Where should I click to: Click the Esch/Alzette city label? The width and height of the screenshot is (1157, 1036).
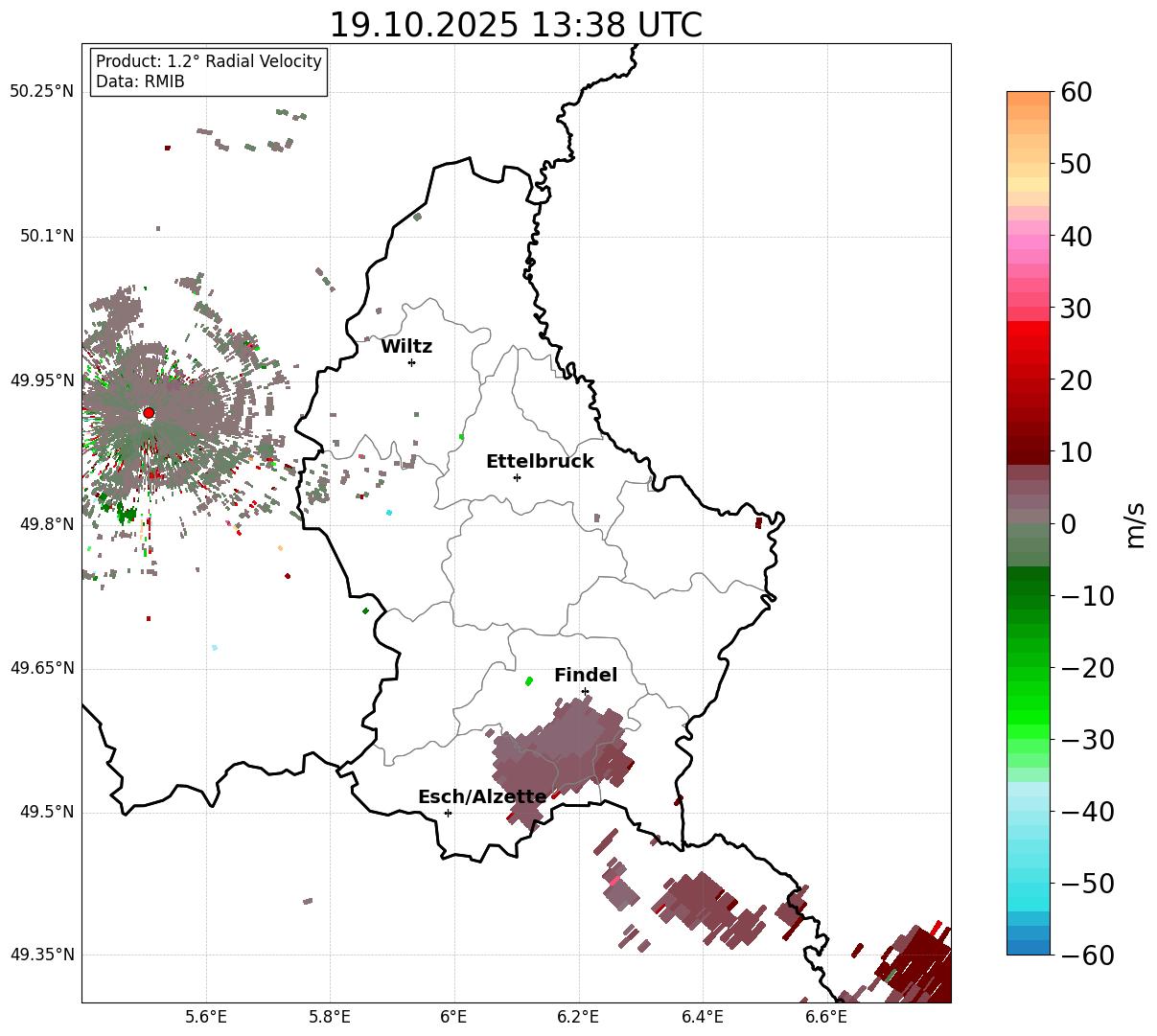tap(482, 797)
